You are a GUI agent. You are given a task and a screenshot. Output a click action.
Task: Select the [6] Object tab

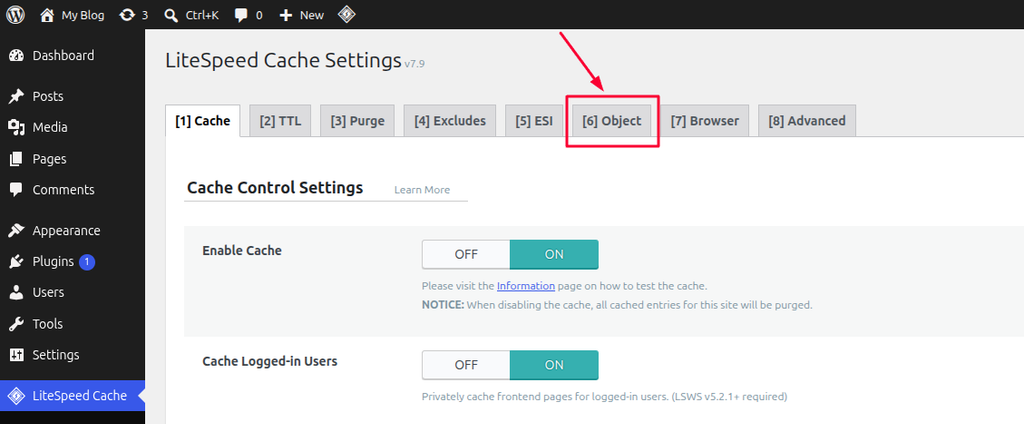coord(612,121)
